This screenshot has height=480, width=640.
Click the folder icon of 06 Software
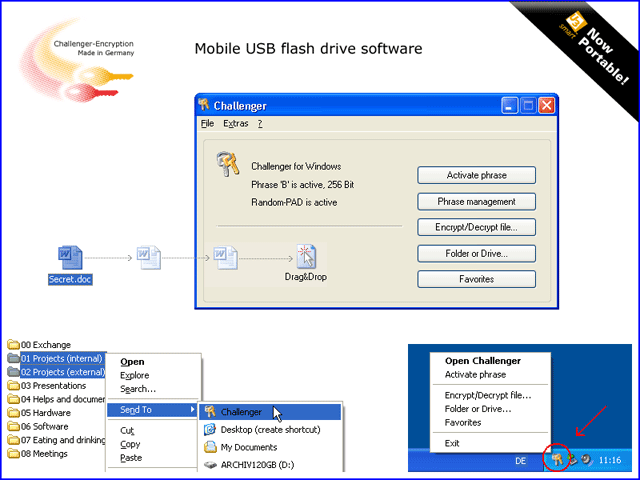(x=13, y=426)
